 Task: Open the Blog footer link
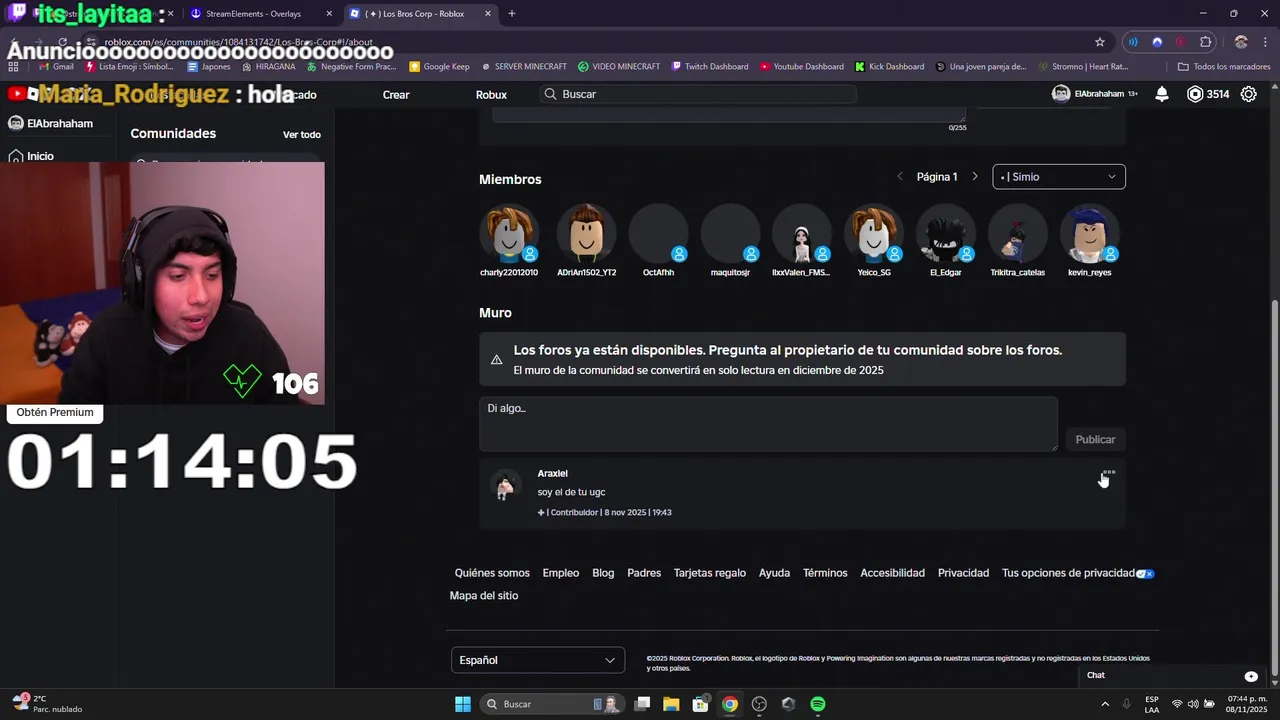(x=603, y=573)
